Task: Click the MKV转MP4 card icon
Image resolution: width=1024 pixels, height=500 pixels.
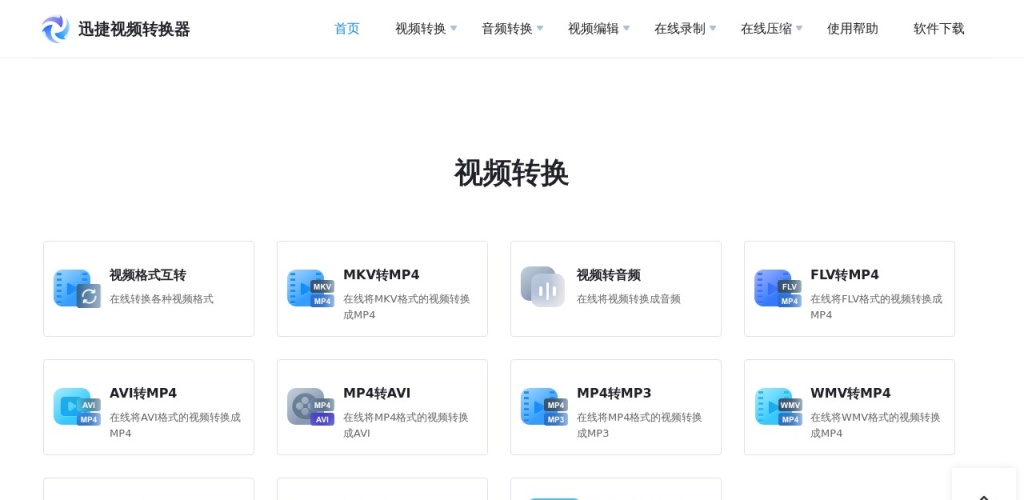Action: [310, 288]
